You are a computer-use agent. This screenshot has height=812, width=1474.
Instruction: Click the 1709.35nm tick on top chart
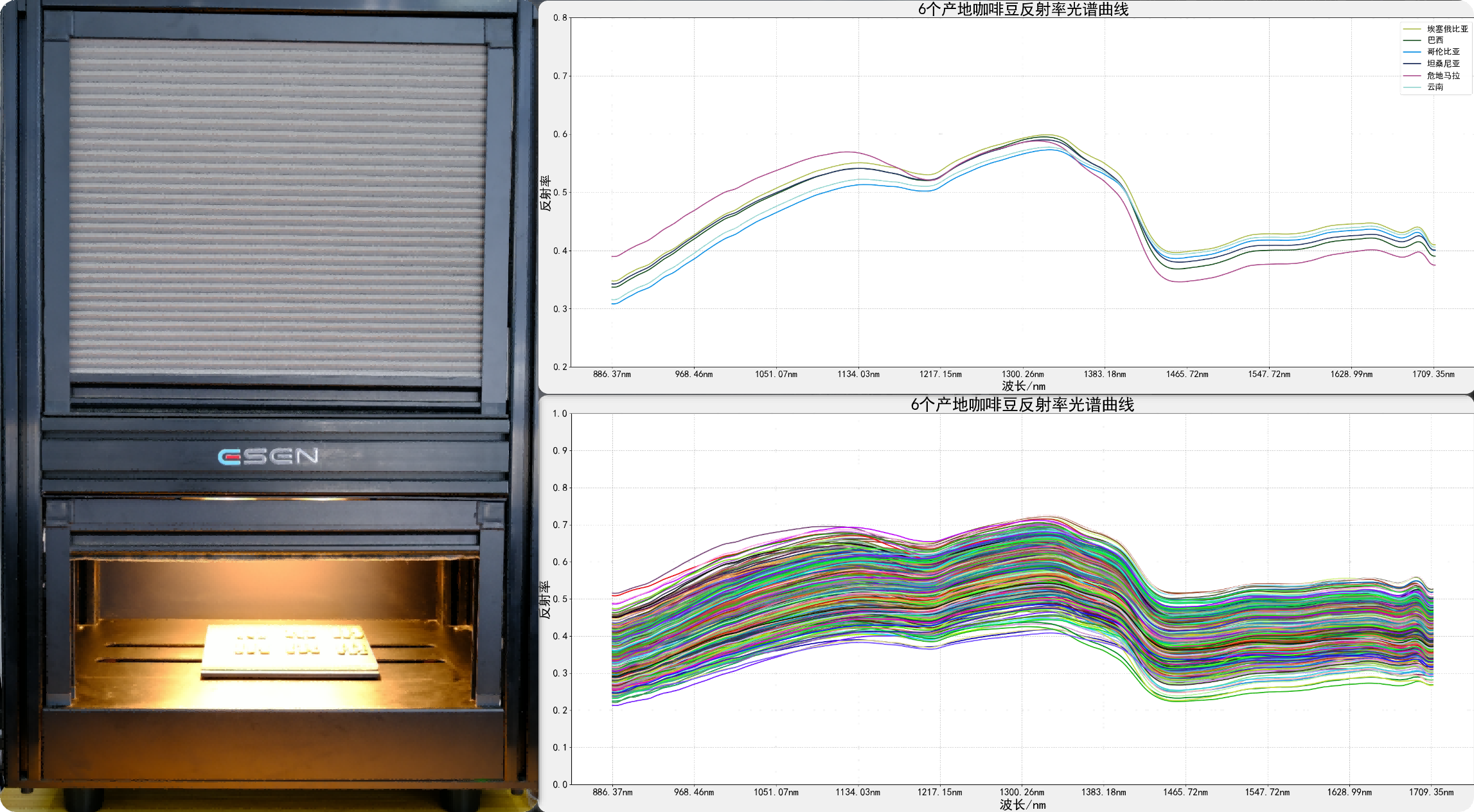pyautogui.click(x=1433, y=374)
